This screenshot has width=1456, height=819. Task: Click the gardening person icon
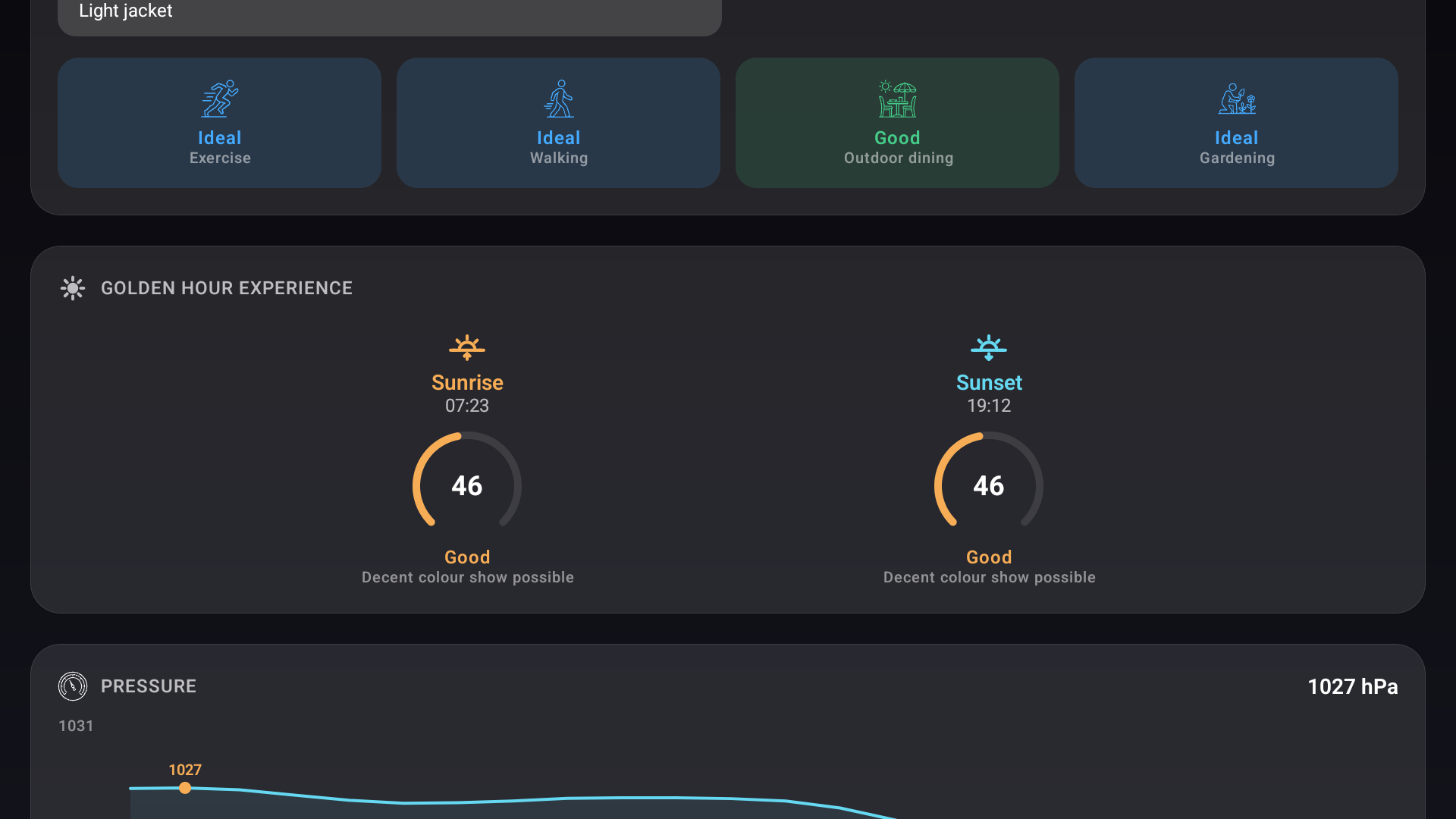pyautogui.click(x=1237, y=99)
